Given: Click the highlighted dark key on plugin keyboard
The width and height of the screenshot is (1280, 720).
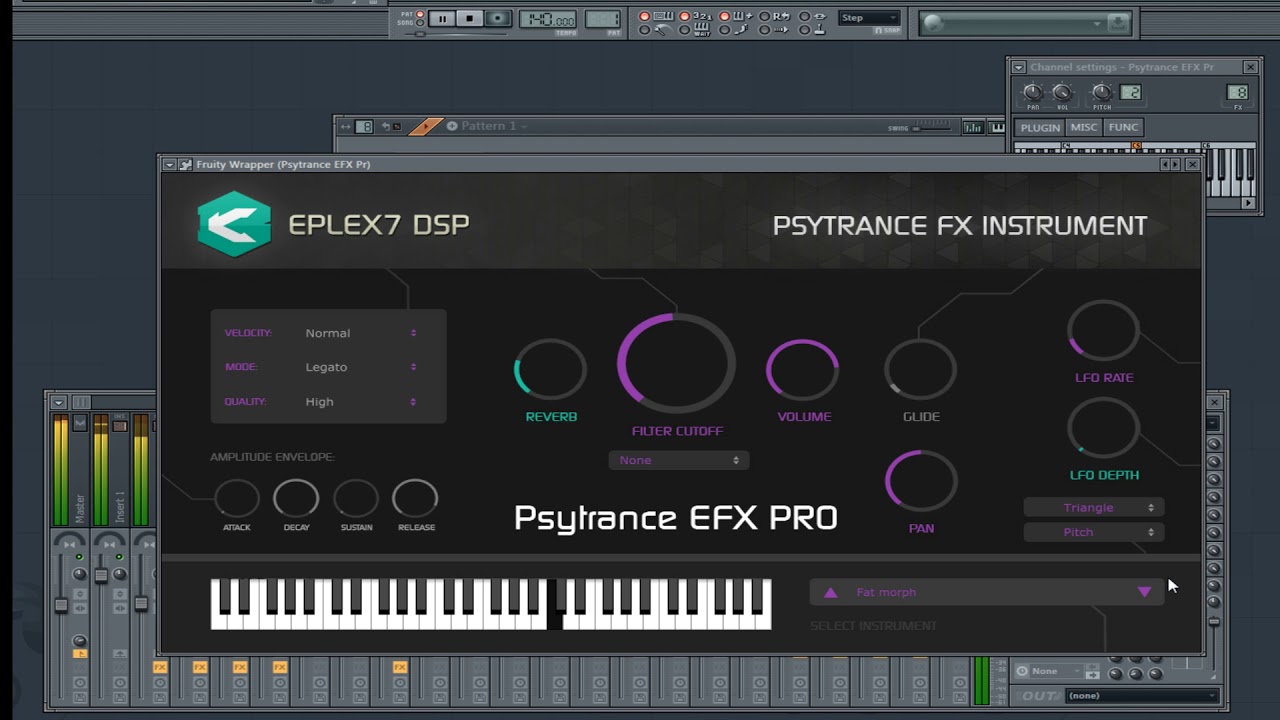Looking at the screenshot, I should (x=555, y=604).
